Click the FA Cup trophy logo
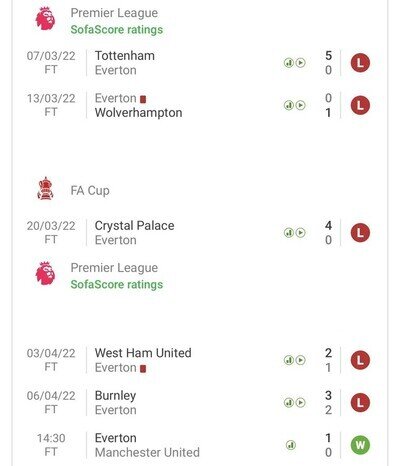Viewport: 400px width, 466px height. [45, 189]
